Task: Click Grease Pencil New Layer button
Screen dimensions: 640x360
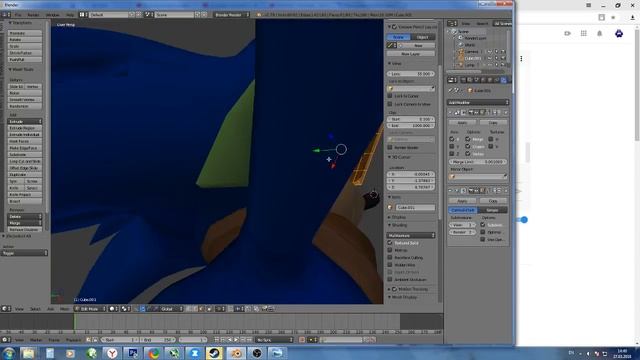Action: click(x=411, y=53)
